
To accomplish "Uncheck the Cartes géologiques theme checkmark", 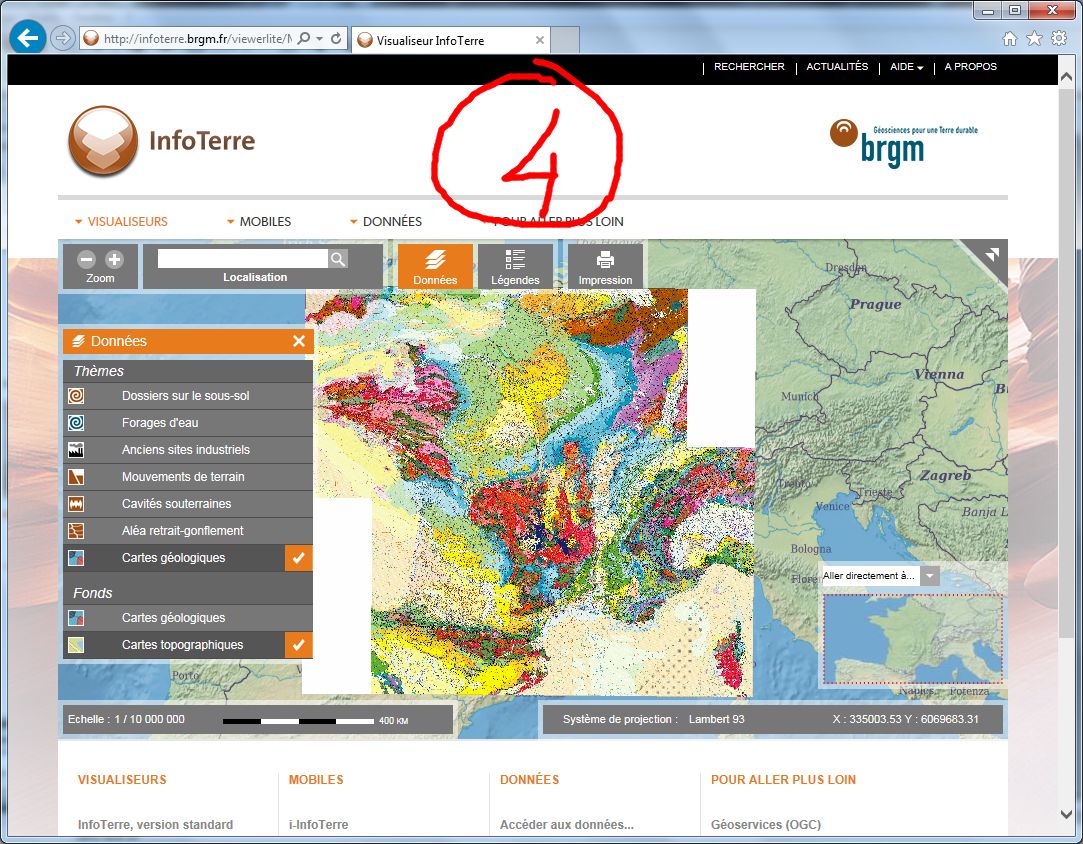I will pyautogui.click(x=298, y=558).
